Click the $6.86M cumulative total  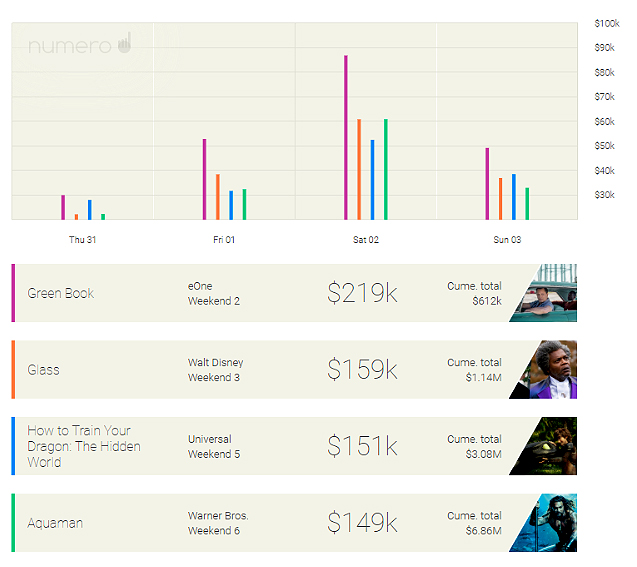click(483, 530)
